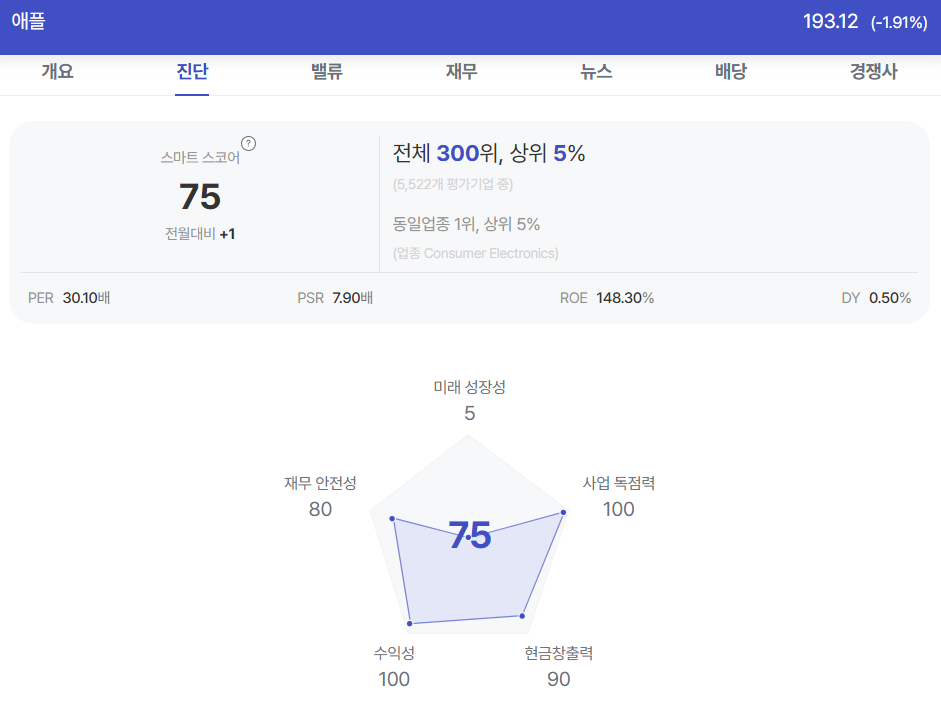Image resolution: width=941 pixels, height=703 pixels.
Task: Click the 재무 안전성 radar label
Action: click(x=320, y=483)
